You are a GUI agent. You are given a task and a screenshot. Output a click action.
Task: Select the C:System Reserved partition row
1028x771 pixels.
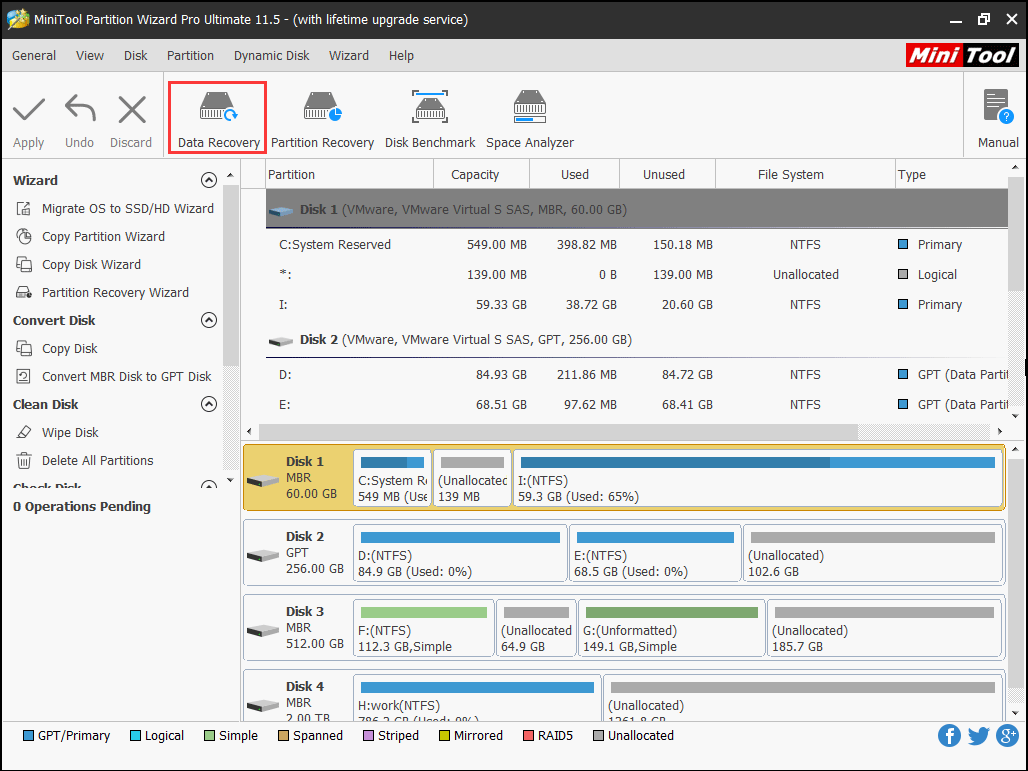(637, 245)
